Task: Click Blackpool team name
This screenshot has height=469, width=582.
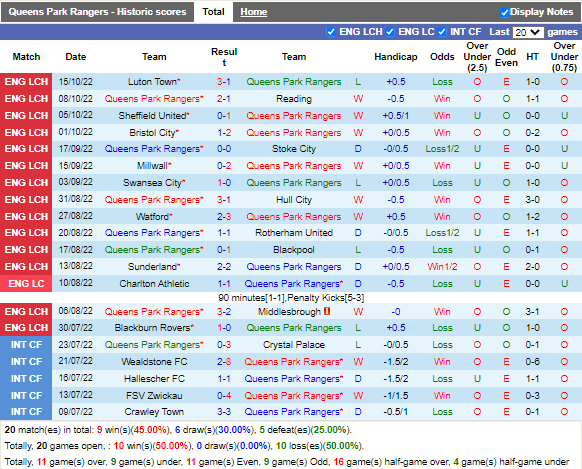Action: click(x=294, y=250)
